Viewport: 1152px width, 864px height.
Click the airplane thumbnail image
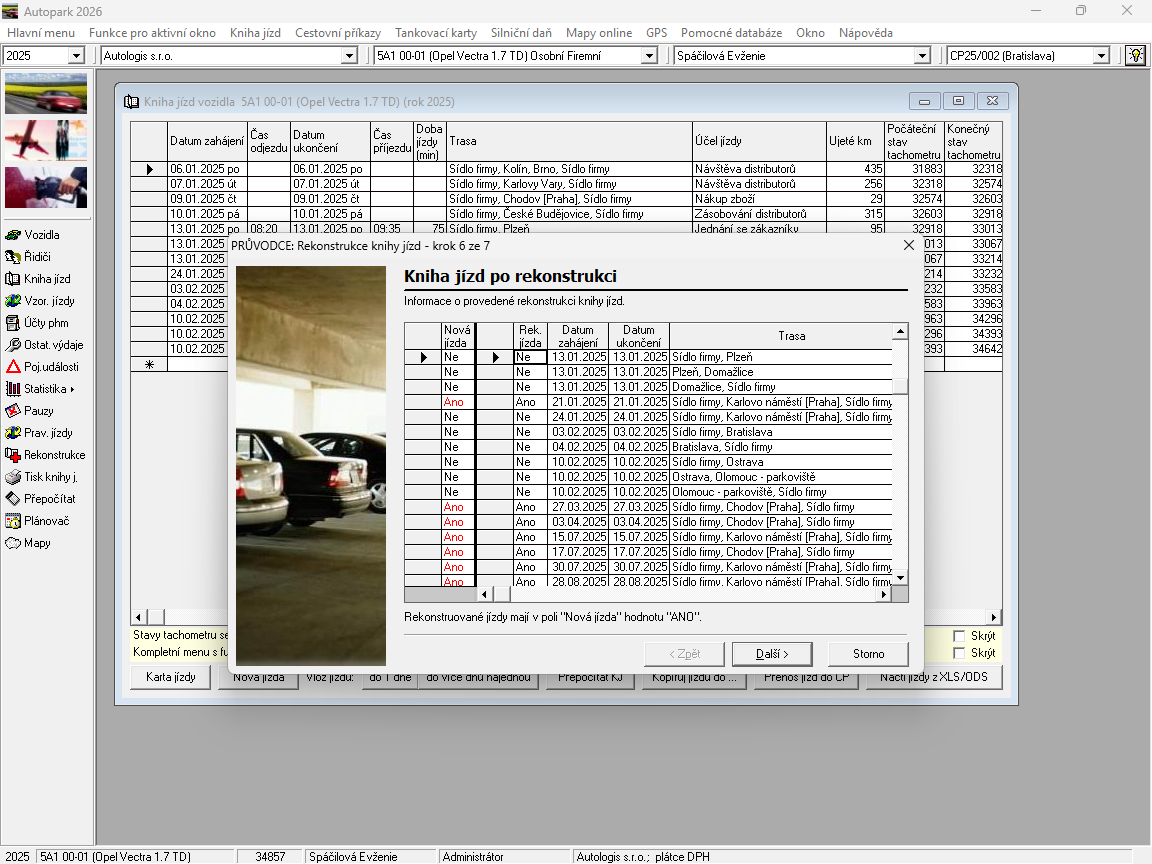(46, 140)
